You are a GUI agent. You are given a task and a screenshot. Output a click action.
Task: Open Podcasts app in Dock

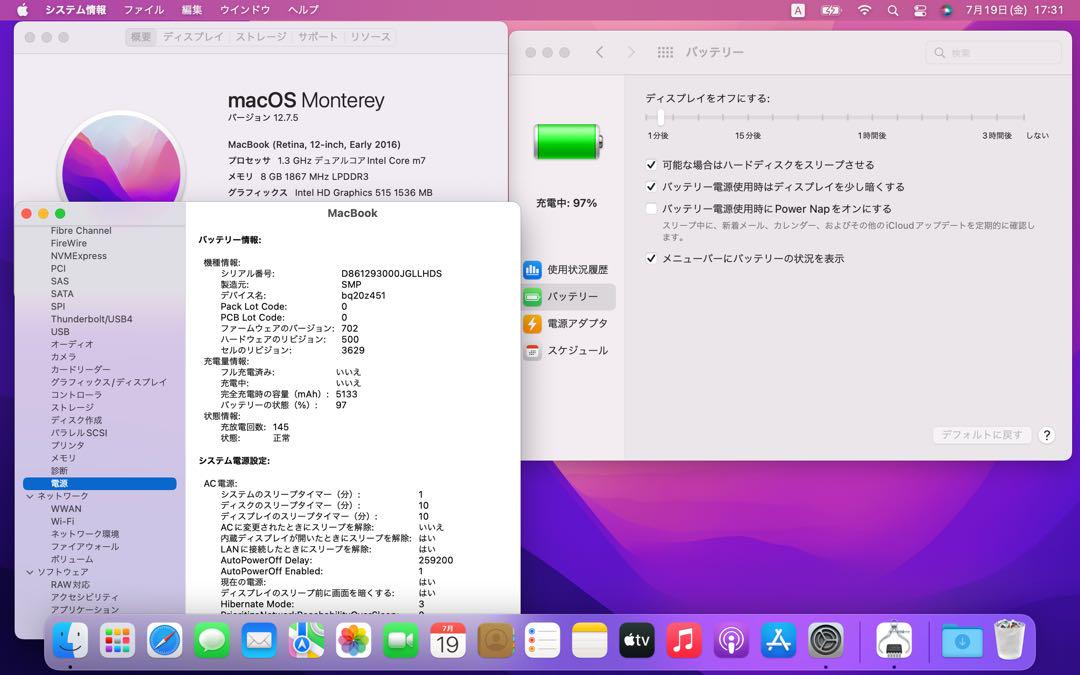point(731,641)
